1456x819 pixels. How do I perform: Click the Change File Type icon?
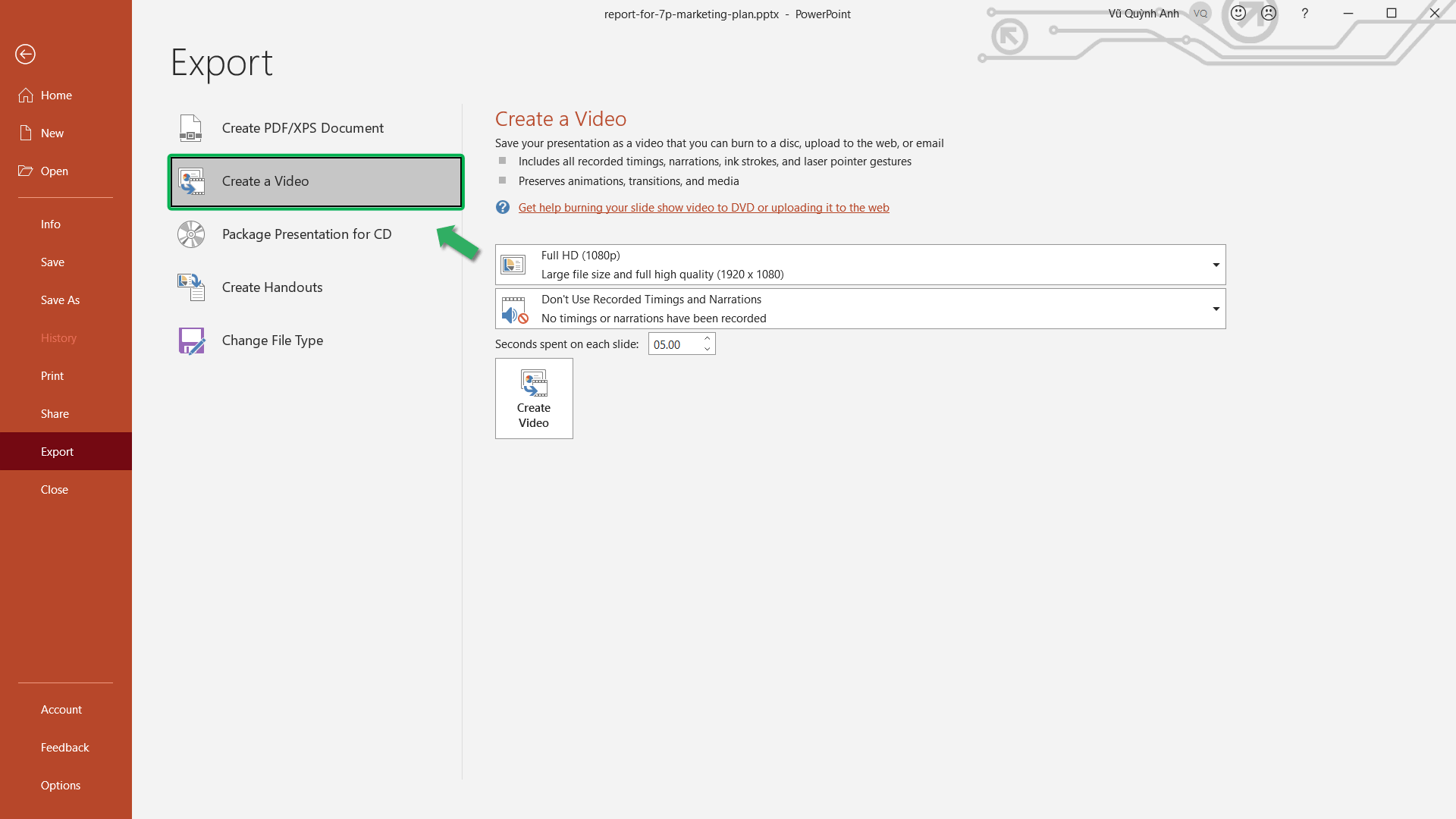190,340
